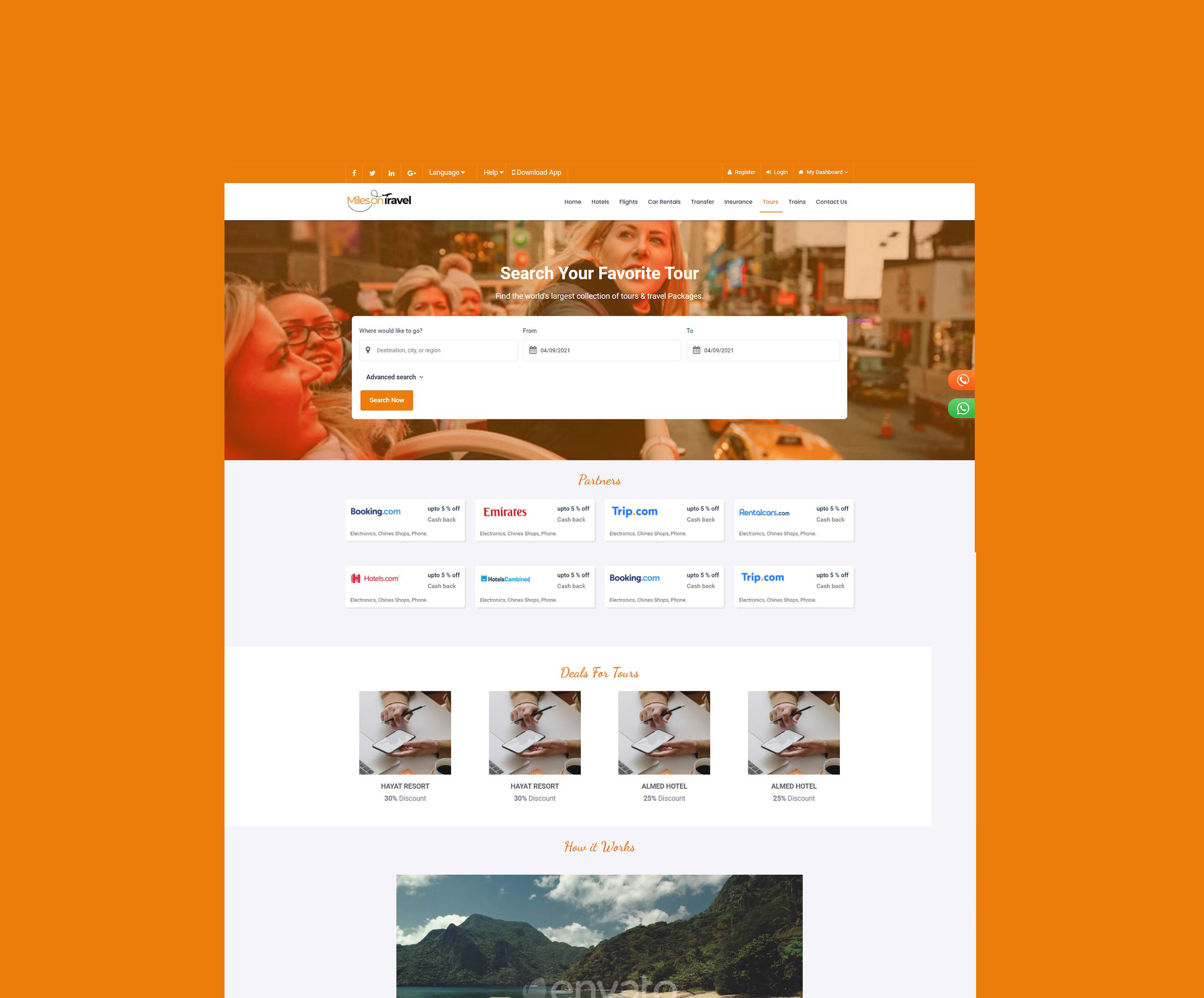Click the calendar icon in To field
Image resolution: width=1204 pixels, height=998 pixels.
click(x=697, y=350)
